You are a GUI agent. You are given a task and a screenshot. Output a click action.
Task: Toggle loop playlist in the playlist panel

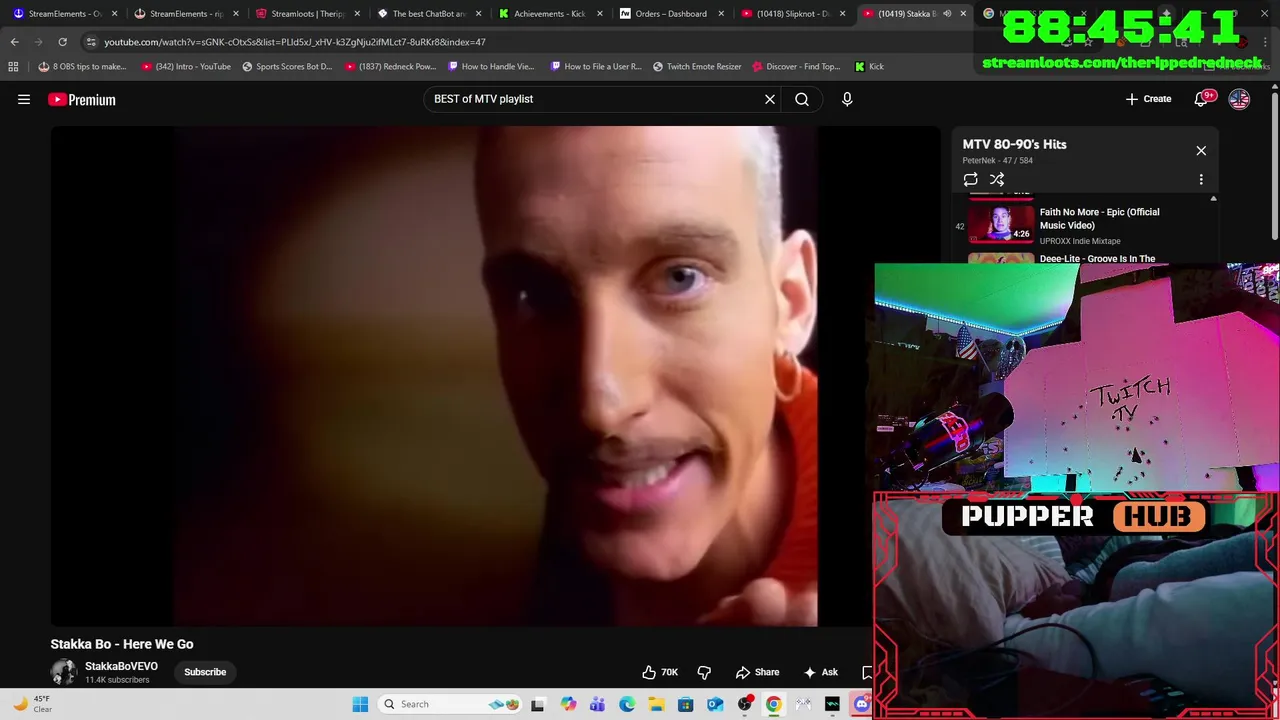pos(970,180)
